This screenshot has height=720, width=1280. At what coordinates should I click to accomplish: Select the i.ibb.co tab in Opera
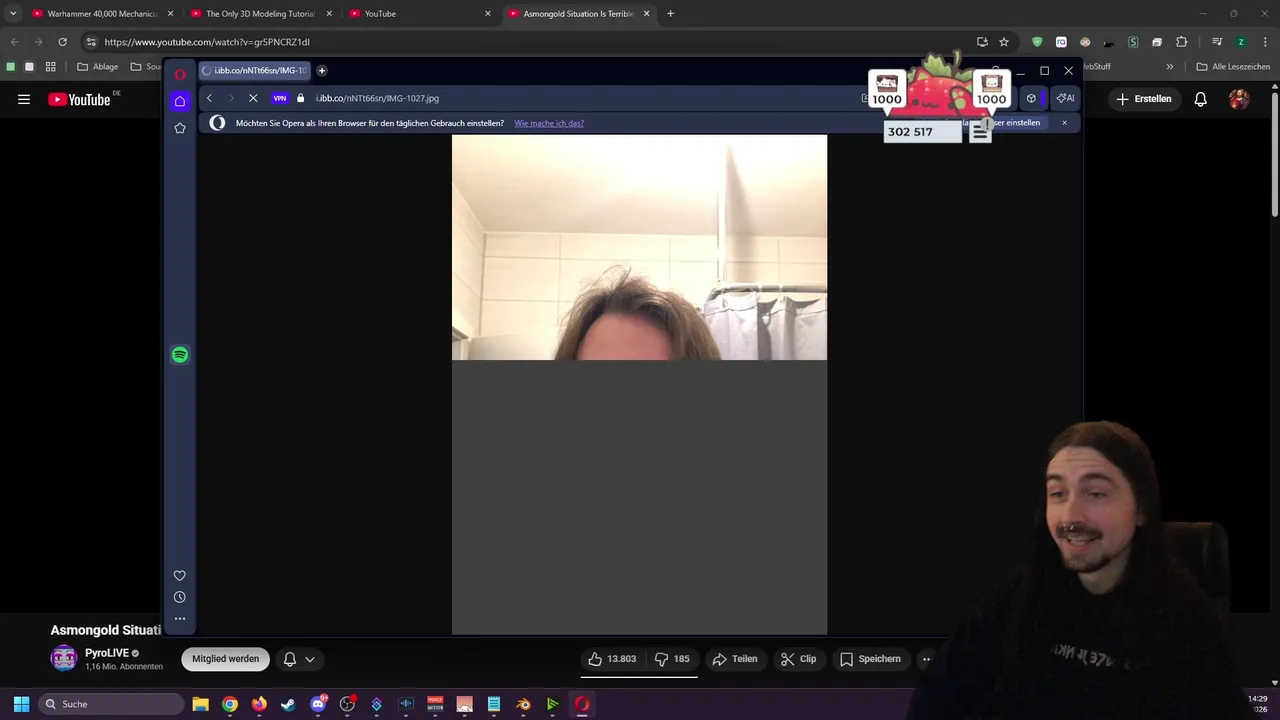255,70
